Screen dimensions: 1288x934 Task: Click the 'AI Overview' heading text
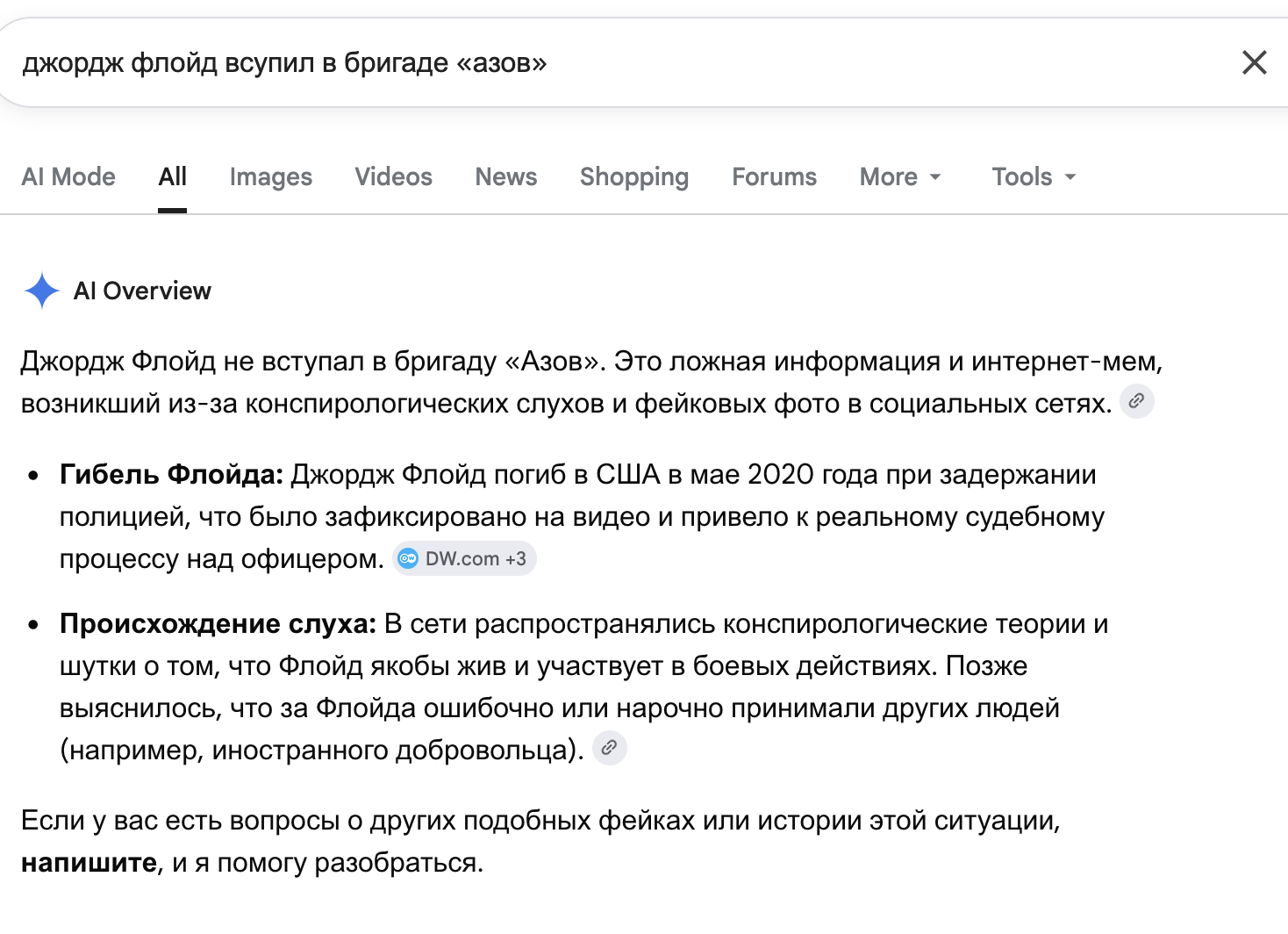coord(142,291)
